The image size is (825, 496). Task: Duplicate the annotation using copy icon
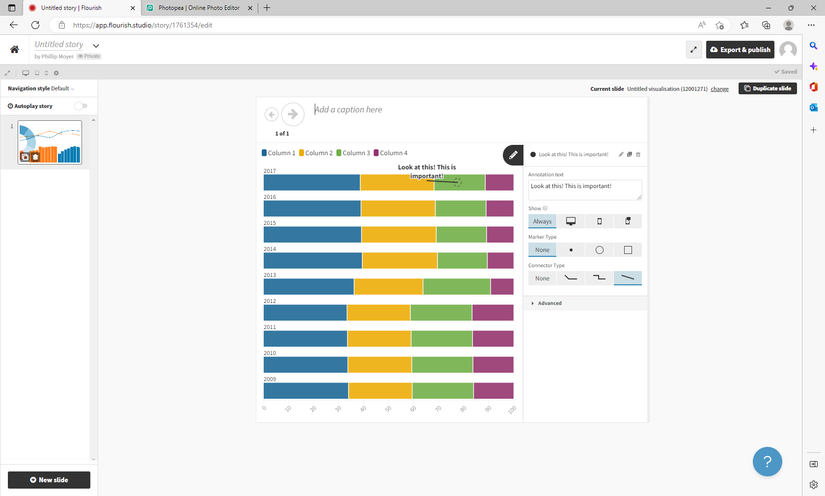pos(629,154)
